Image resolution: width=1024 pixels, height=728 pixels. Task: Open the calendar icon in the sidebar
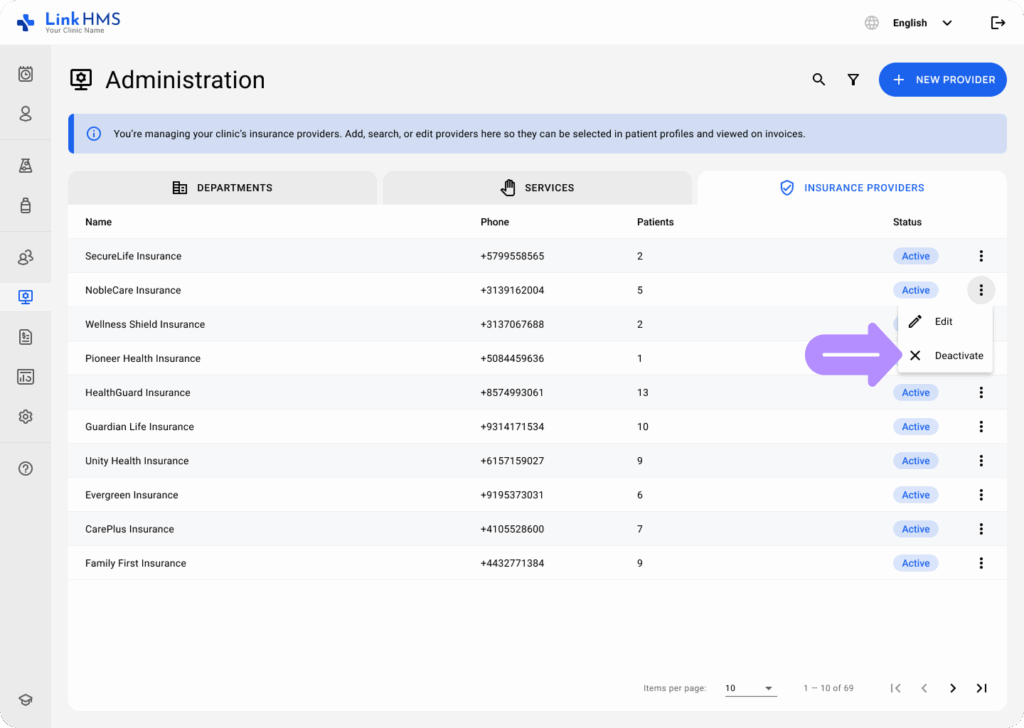(x=26, y=74)
